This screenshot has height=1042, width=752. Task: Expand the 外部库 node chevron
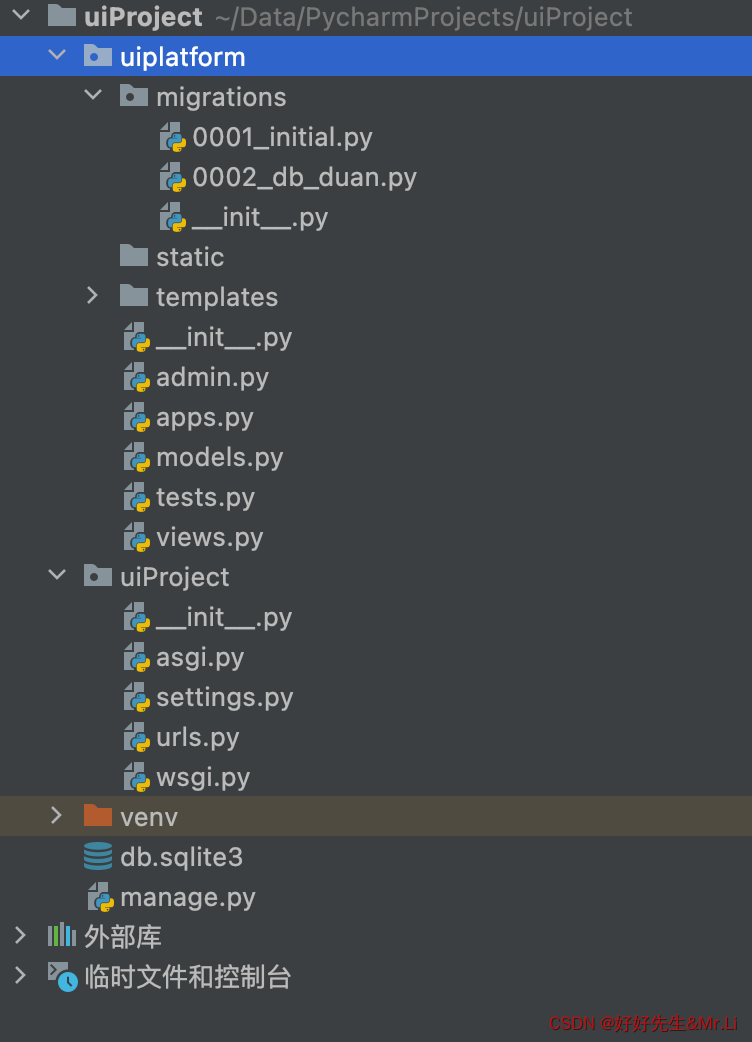(x=21, y=935)
